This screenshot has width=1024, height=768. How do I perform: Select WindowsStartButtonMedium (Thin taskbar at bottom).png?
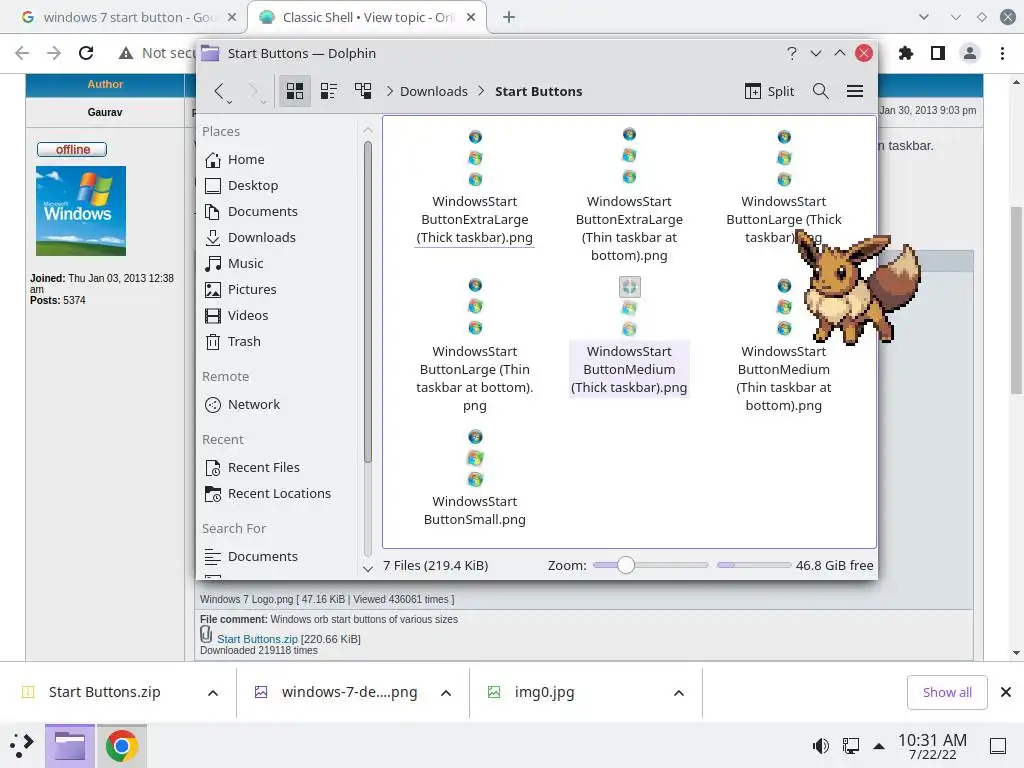point(783,344)
